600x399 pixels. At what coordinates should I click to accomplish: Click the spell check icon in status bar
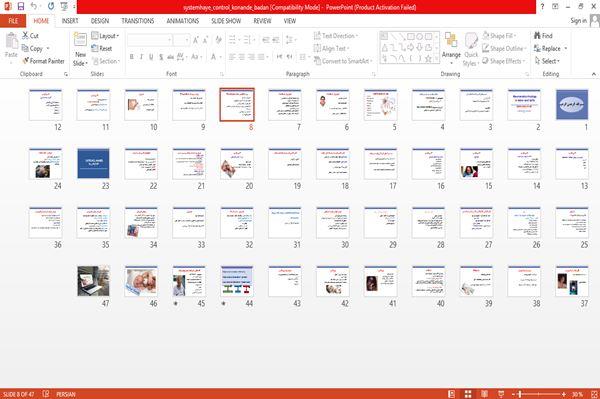click(46, 394)
